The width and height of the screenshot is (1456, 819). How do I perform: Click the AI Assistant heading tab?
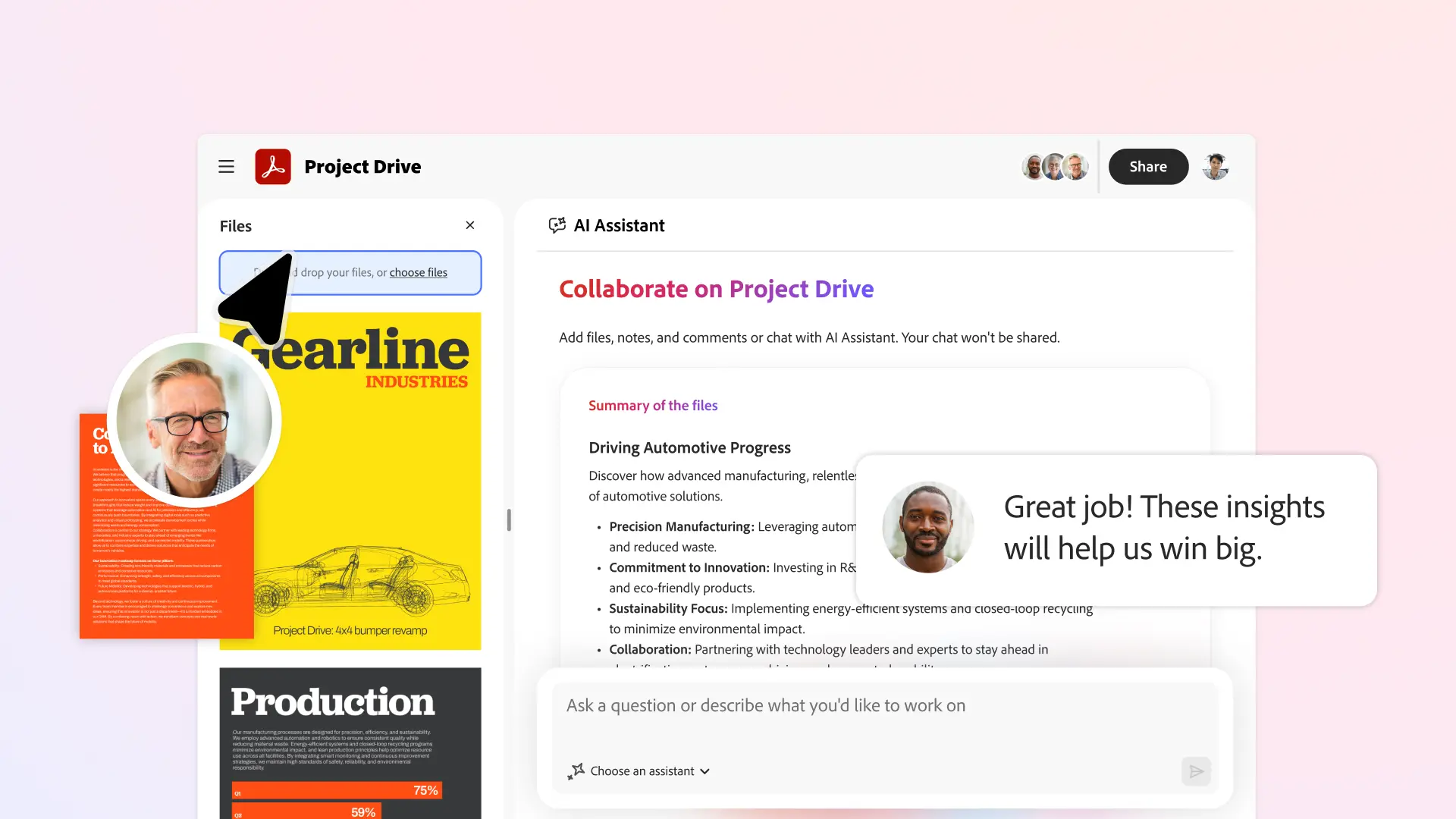pos(619,225)
